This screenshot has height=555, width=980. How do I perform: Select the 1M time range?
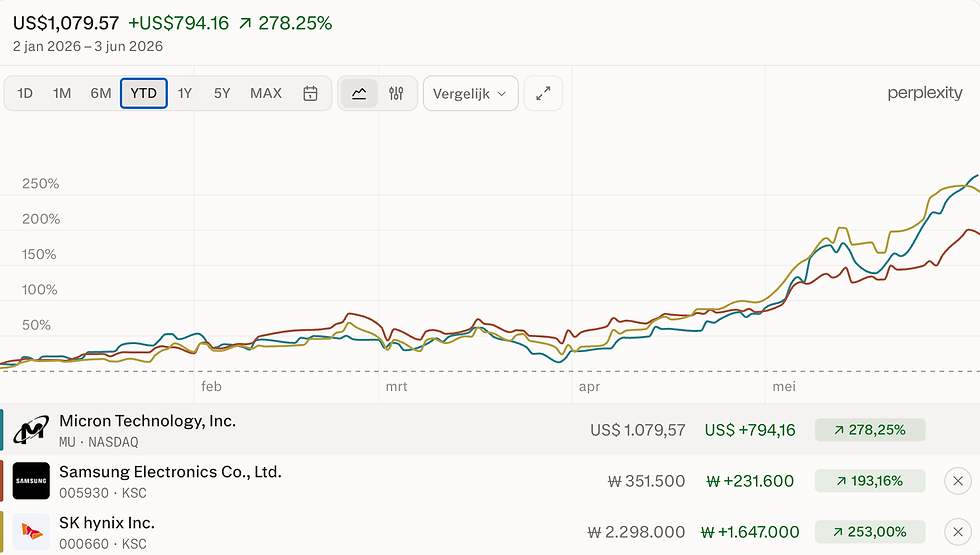(x=62, y=93)
